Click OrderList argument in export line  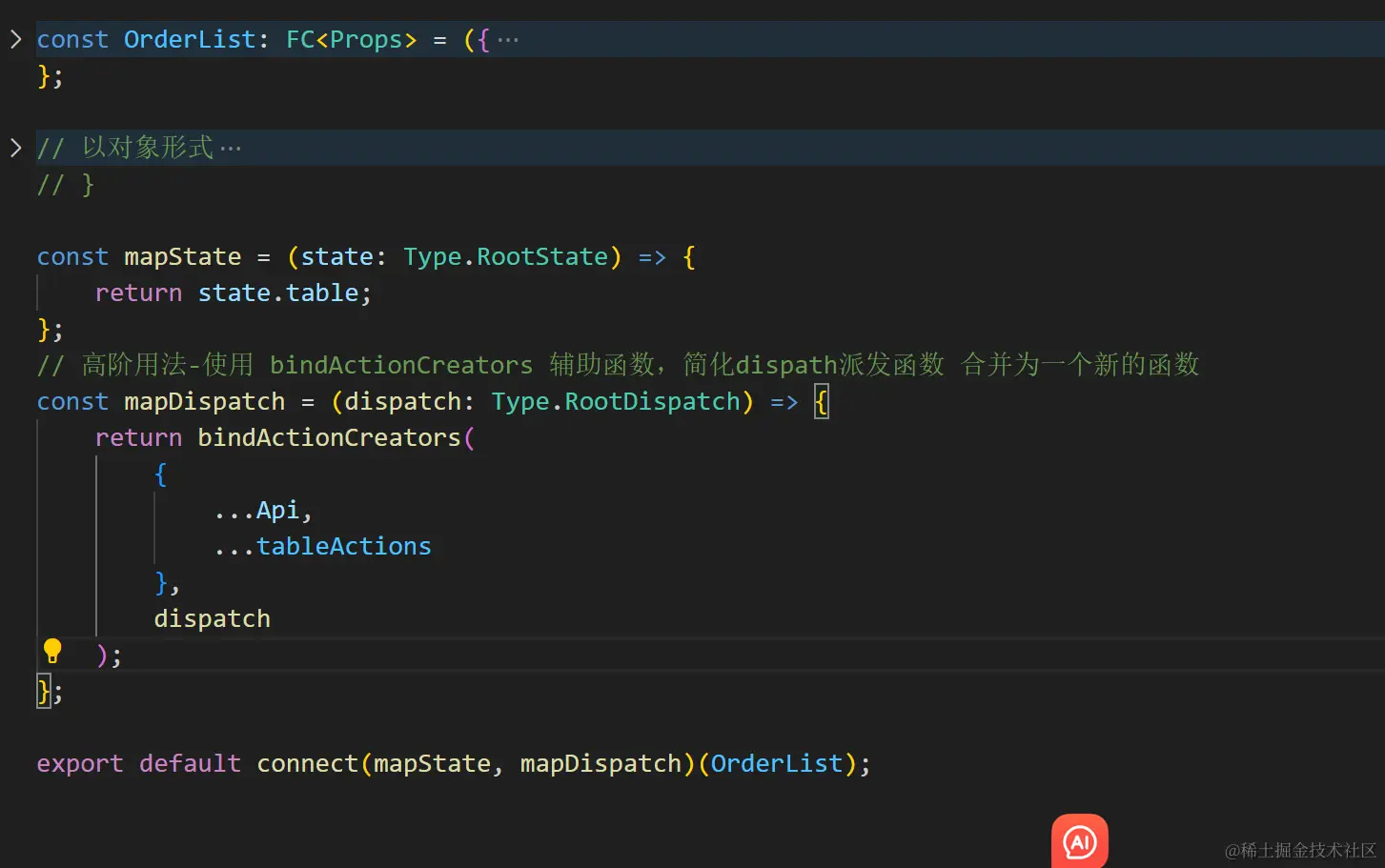(x=776, y=764)
